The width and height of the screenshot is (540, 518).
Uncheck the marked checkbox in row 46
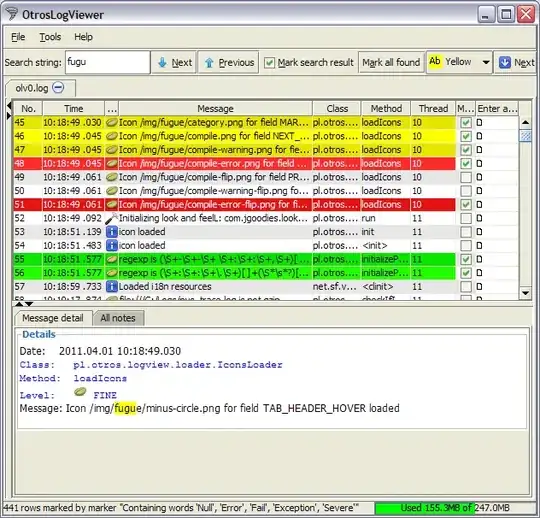pos(466,136)
